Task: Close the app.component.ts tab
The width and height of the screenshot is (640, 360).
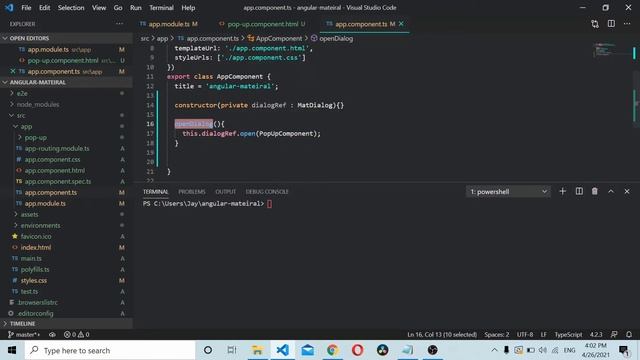Action: [x=401, y=24]
